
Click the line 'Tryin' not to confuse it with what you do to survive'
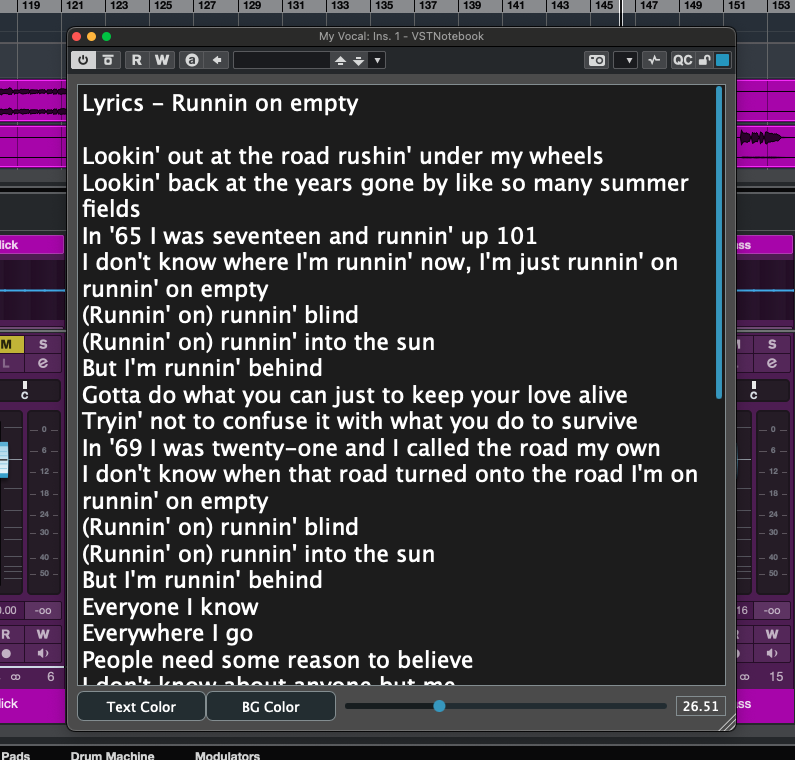tap(359, 421)
